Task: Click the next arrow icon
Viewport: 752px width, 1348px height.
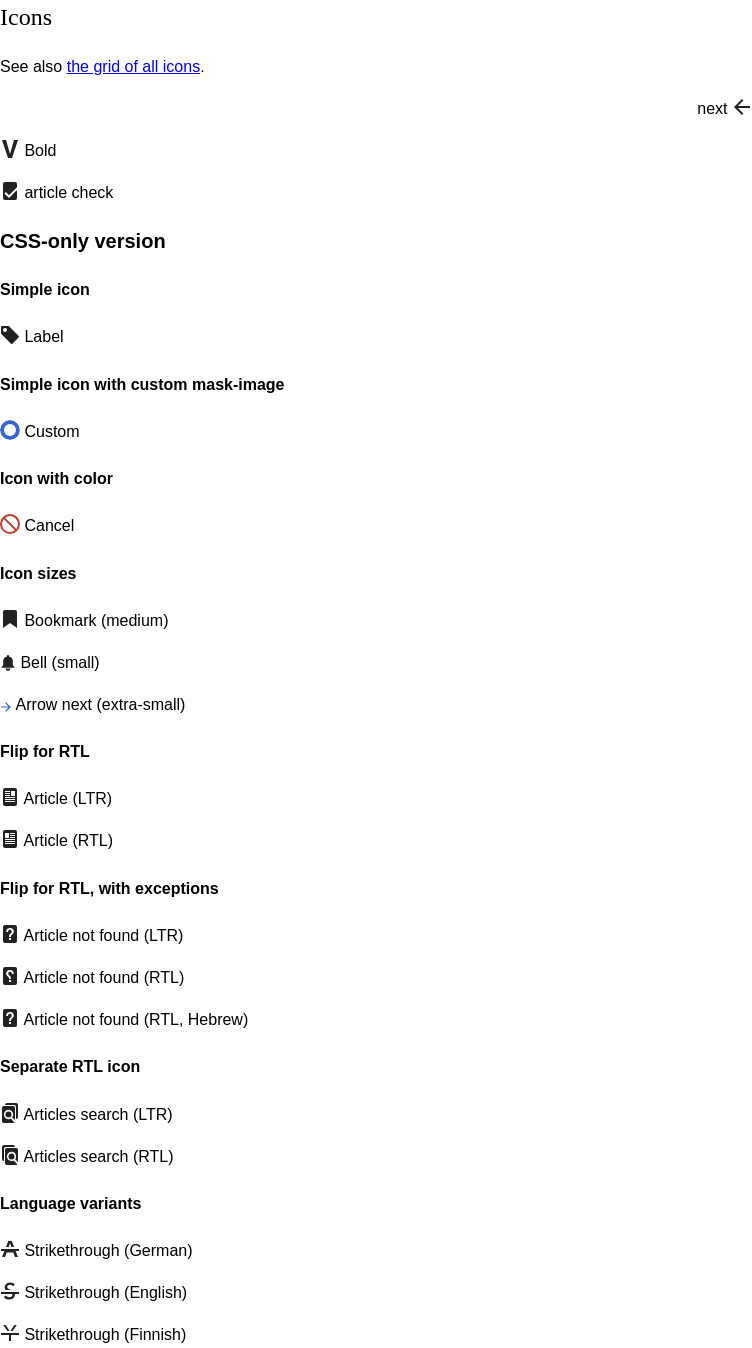Action: click(x=742, y=107)
